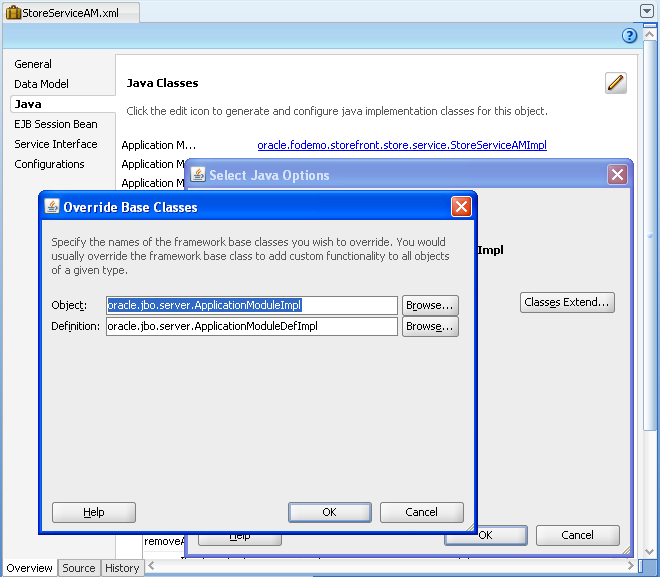
Task: Click OK in Select Java Options dialog
Action: click(501, 535)
